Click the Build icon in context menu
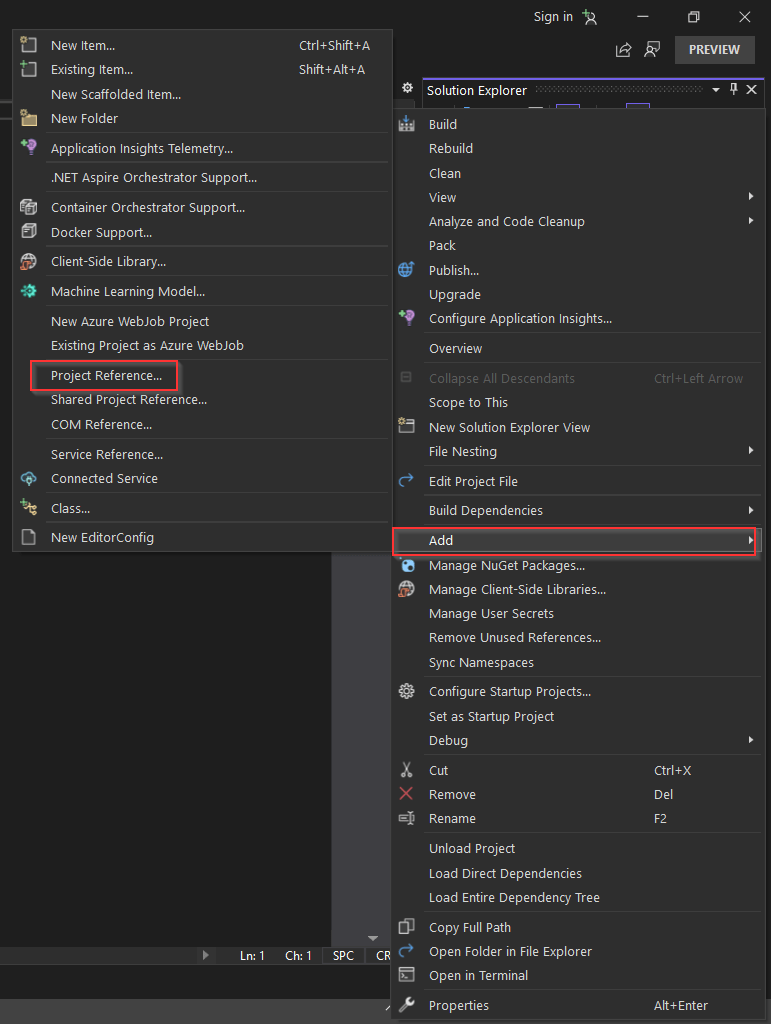771x1024 pixels. [406, 124]
